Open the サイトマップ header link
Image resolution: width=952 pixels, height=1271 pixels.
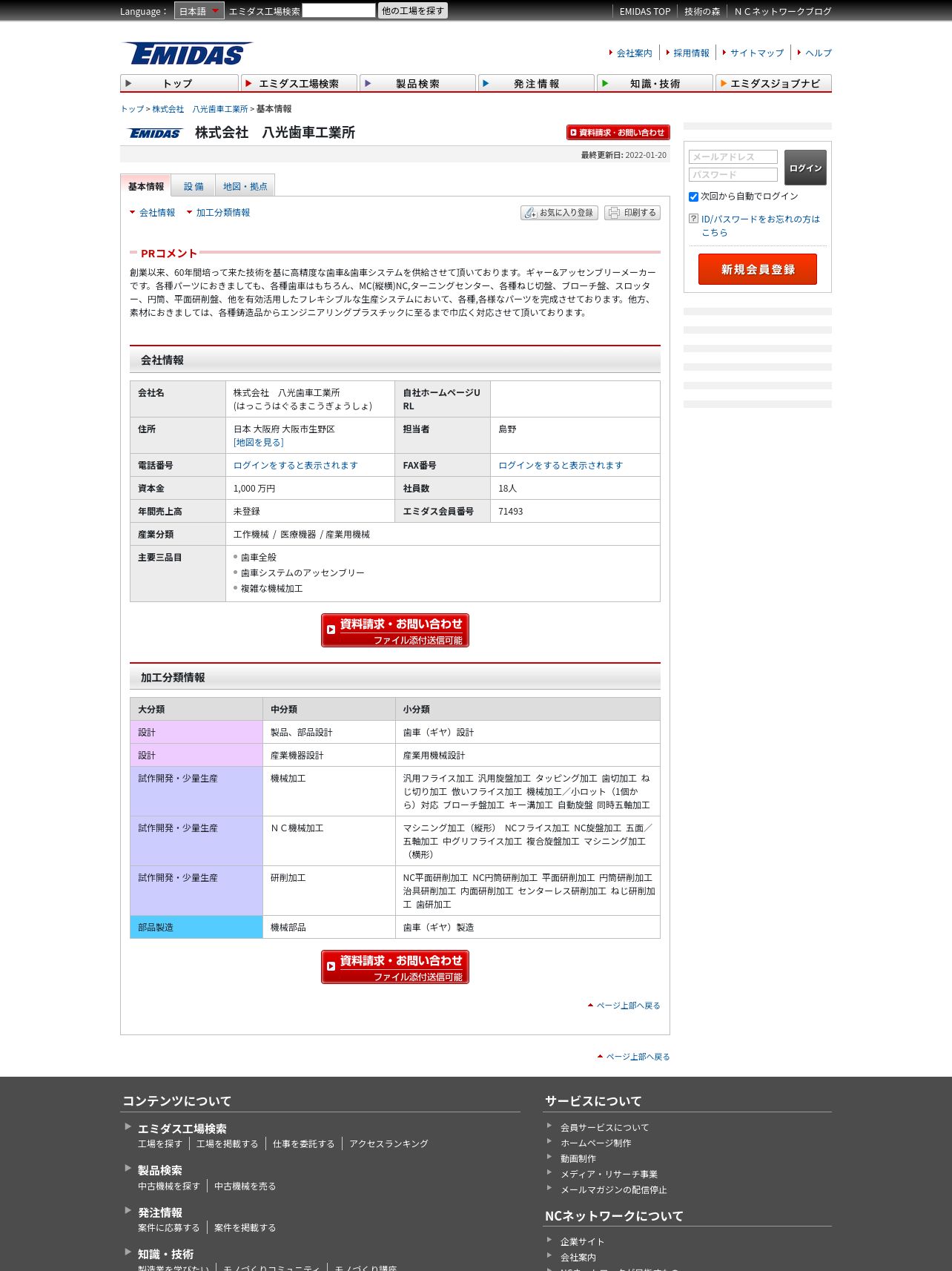[757, 53]
